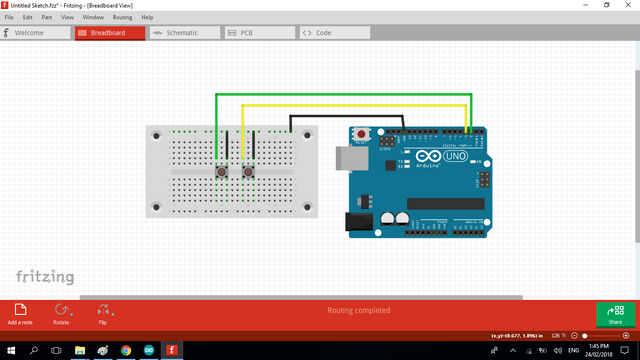This screenshot has height=360, width=640.
Task: Click the Add a note icon
Action: point(20,310)
